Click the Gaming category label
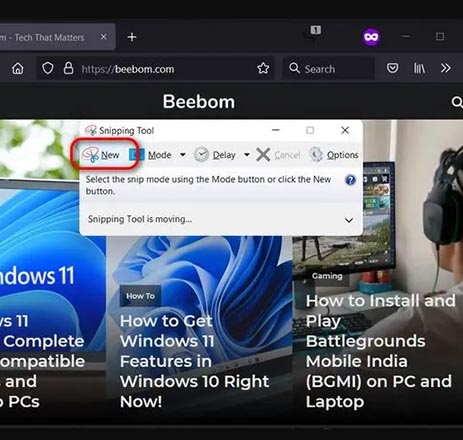 coord(327,276)
